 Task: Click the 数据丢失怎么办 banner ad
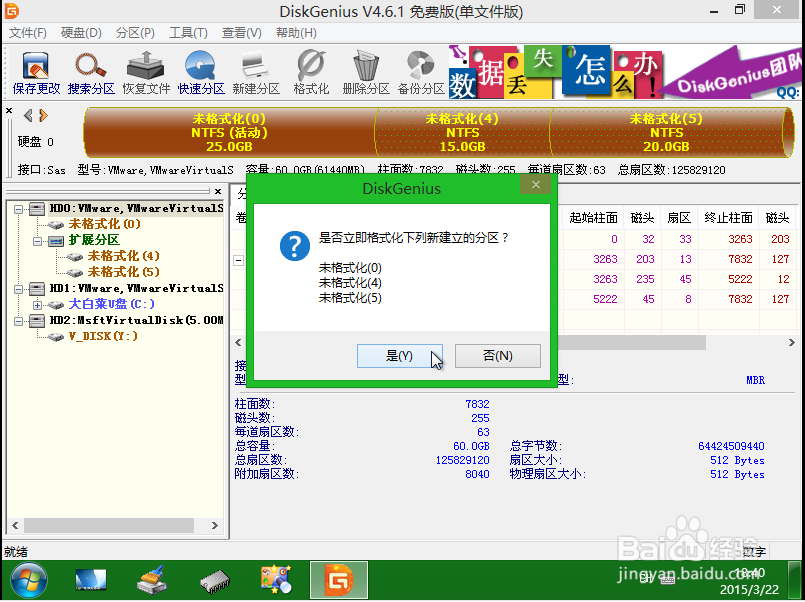[624, 72]
